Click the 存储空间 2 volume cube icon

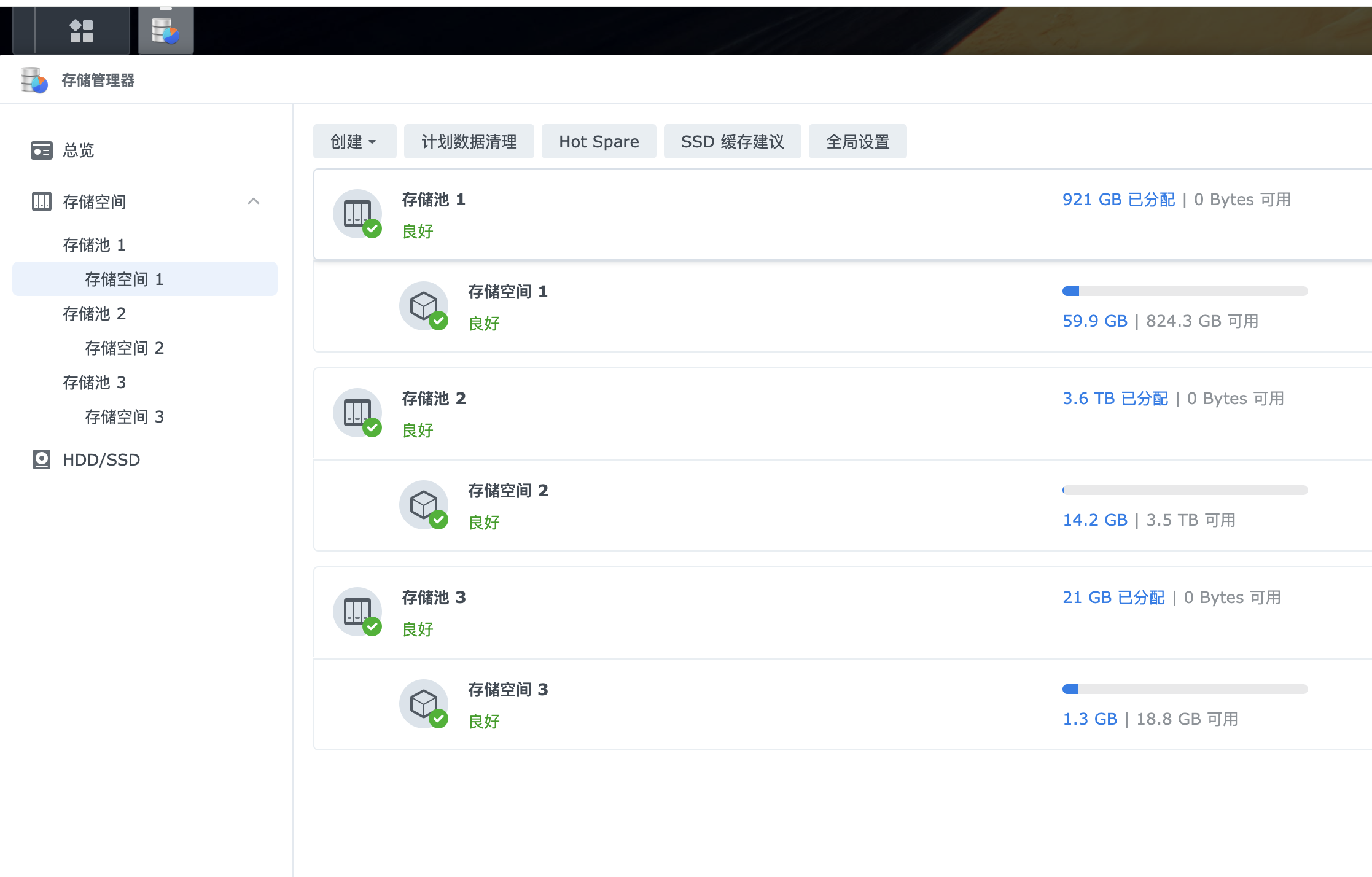(424, 505)
